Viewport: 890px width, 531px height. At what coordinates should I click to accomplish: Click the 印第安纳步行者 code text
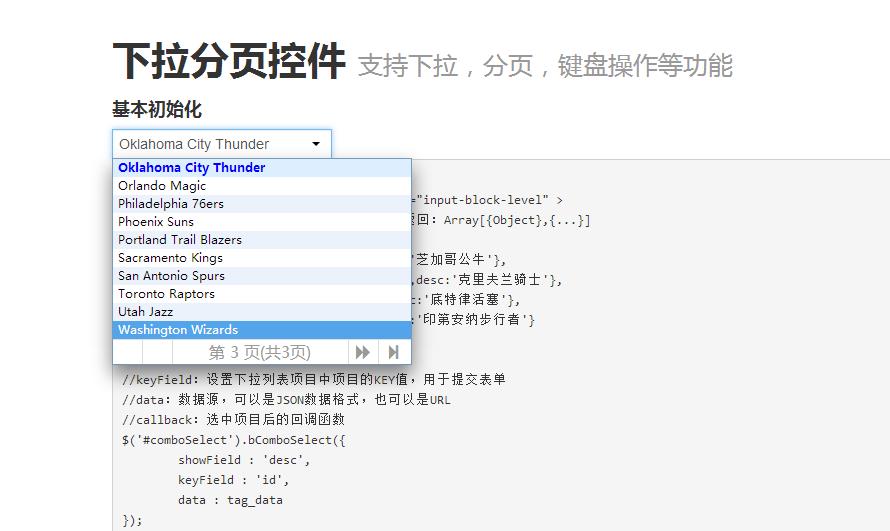pyautogui.click(x=472, y=319)
